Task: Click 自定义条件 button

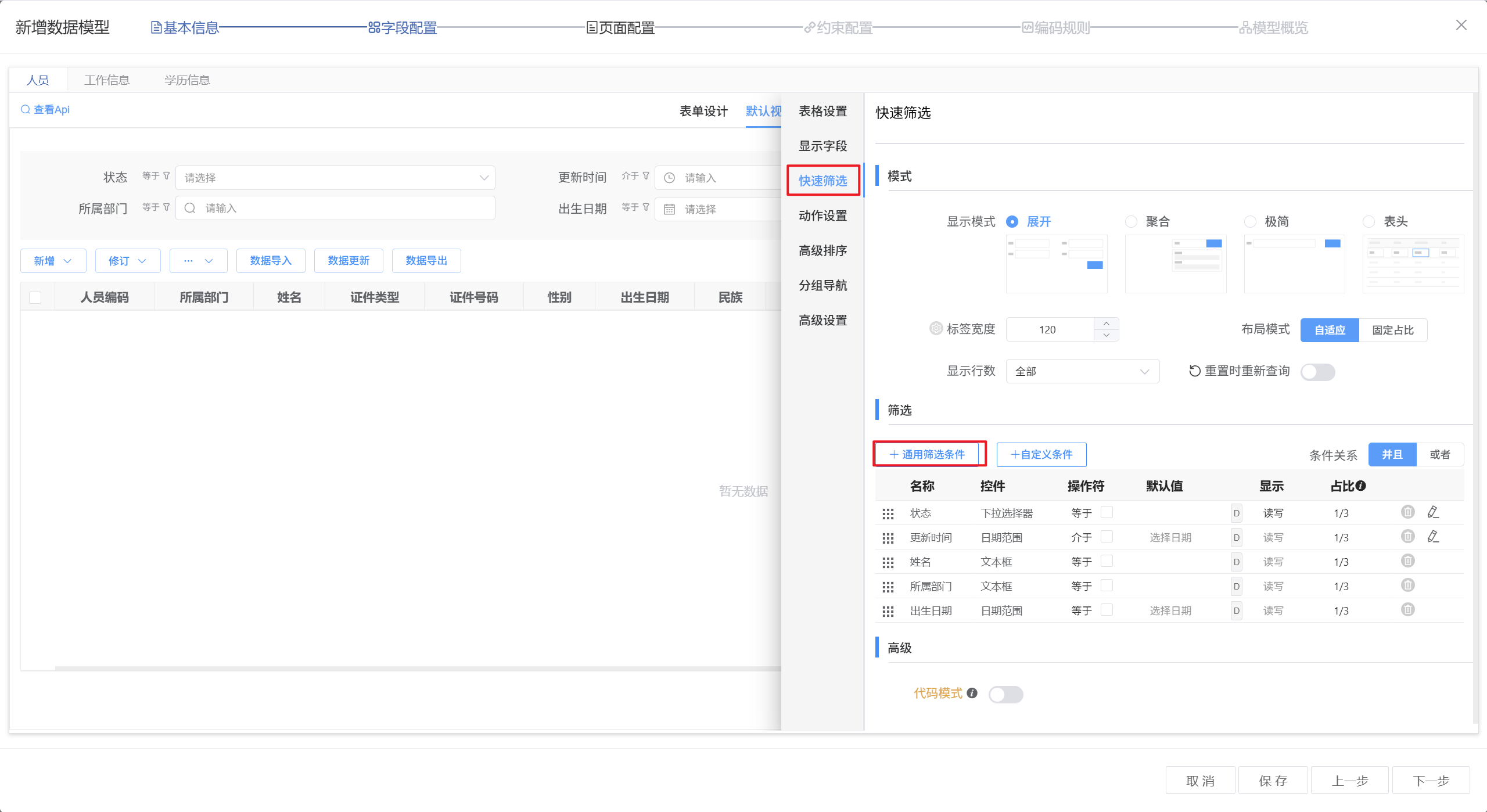Action: pyautogui.click(x=1041, y=454)
